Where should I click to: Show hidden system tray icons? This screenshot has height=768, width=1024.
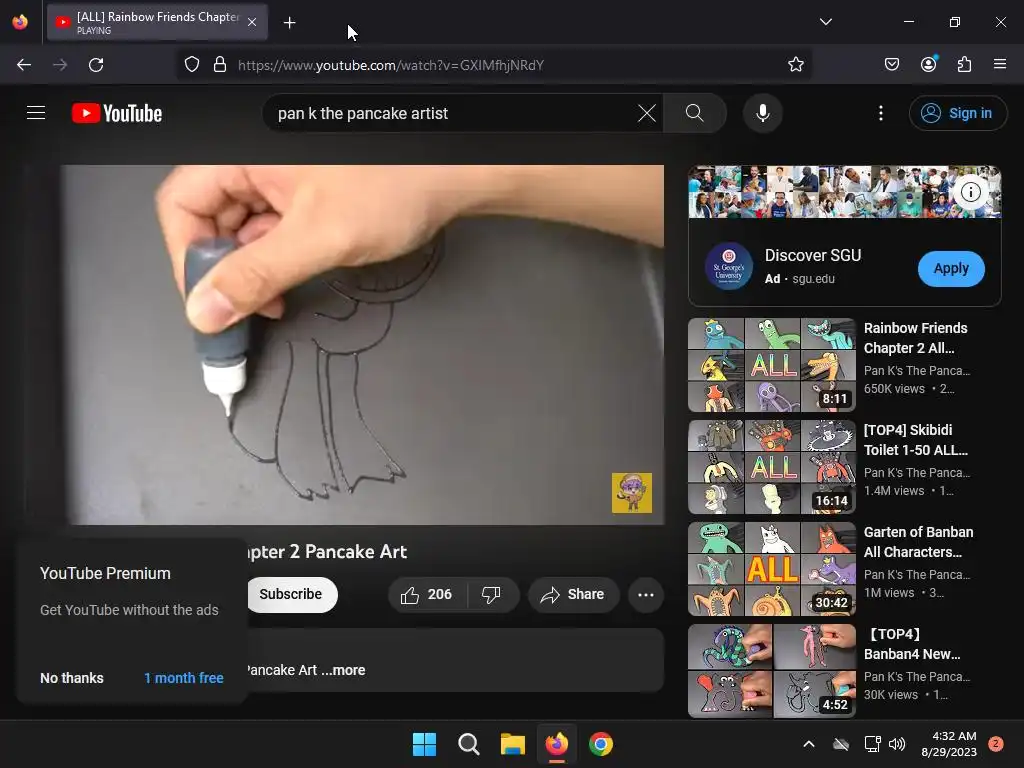coord(808,744)
